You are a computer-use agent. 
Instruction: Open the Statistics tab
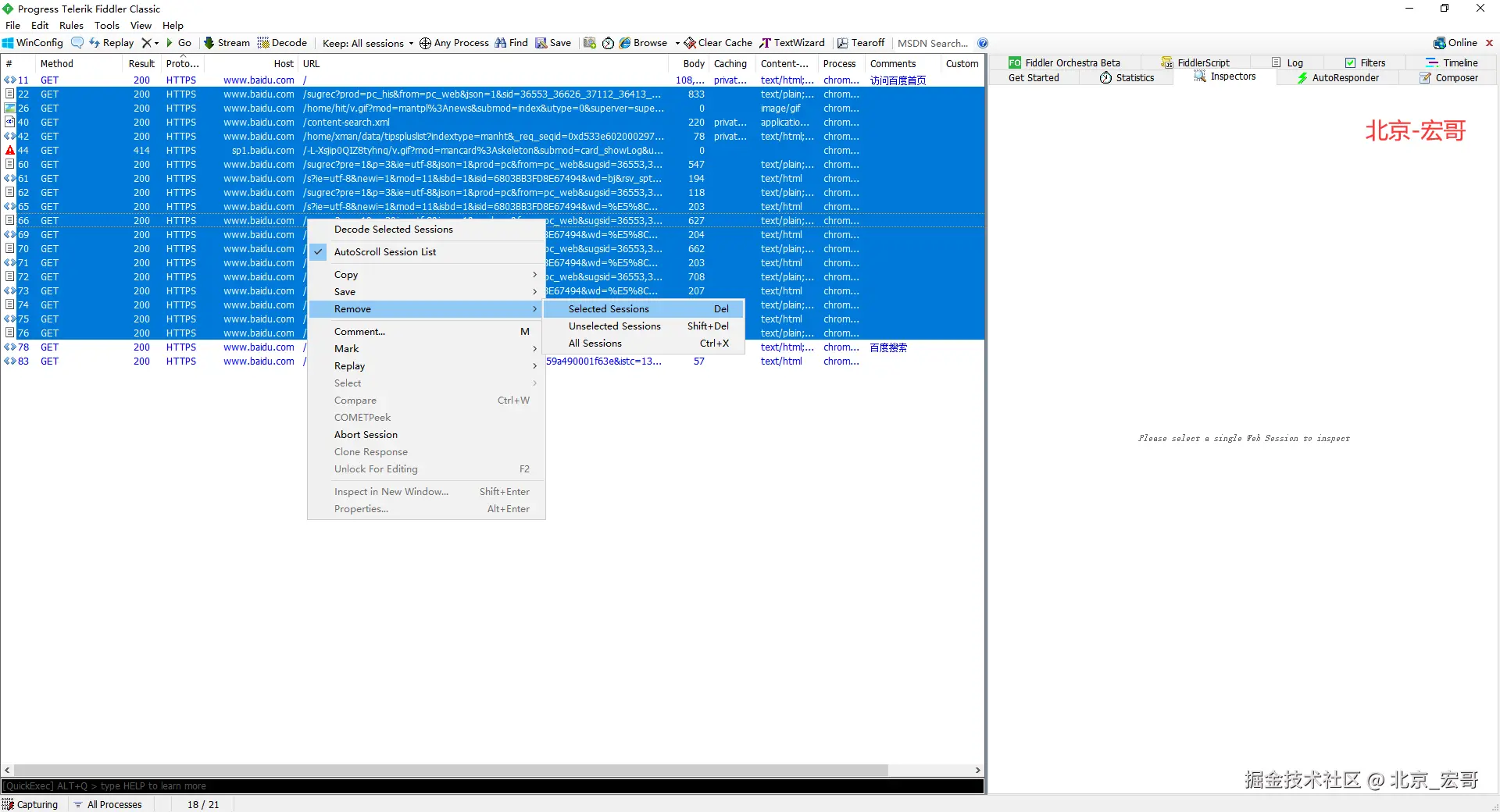(1127, 77)
